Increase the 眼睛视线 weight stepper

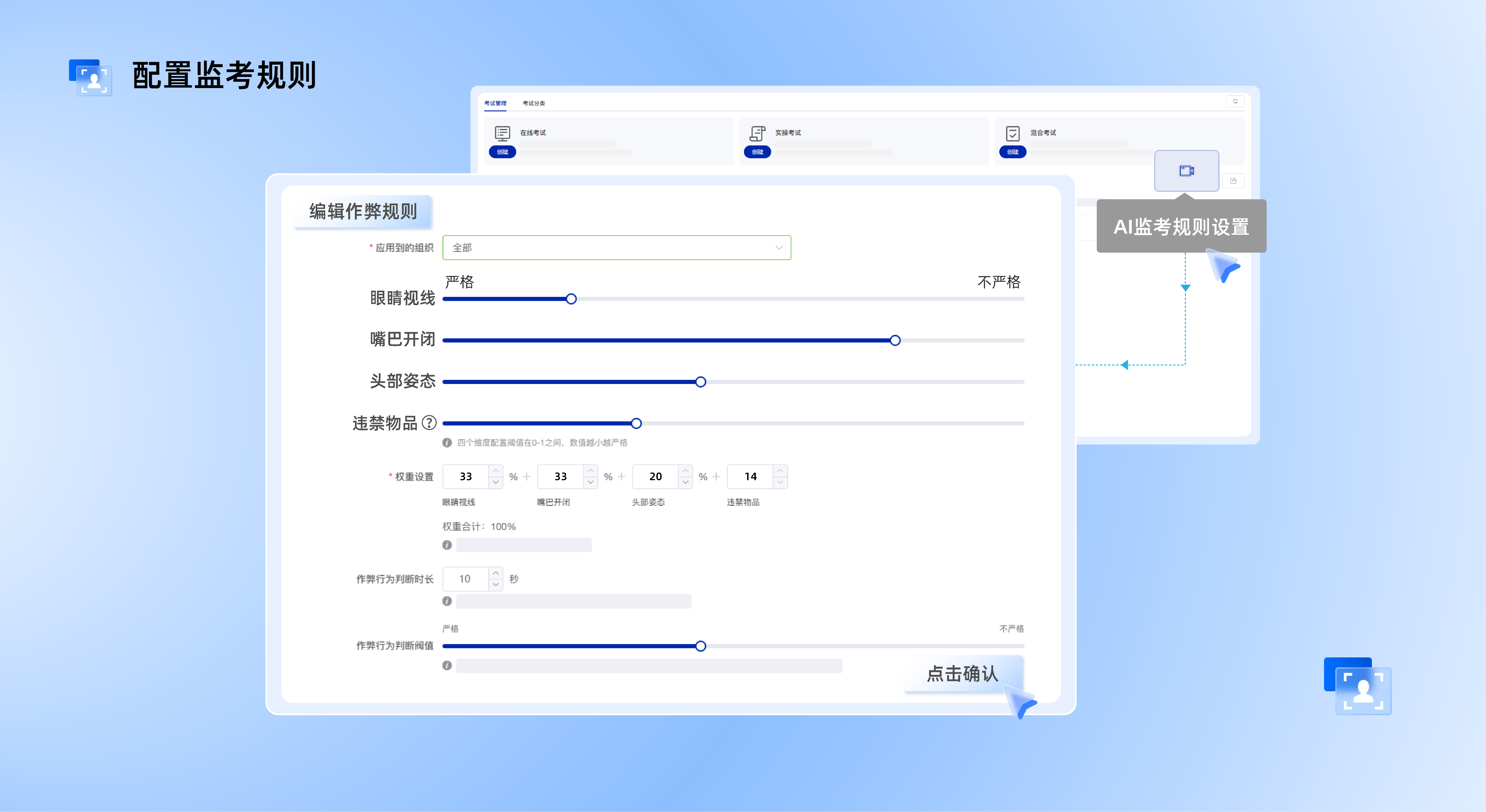[x=495, y=470]
